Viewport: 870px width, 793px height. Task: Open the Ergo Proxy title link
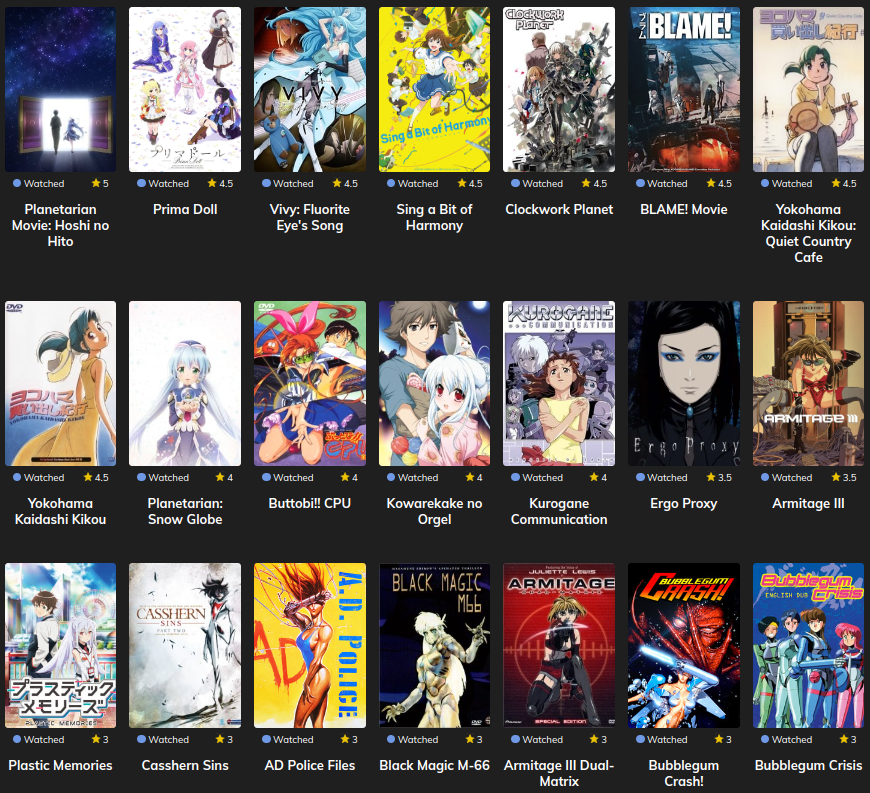pyautogui.click(x=684, y=503)
